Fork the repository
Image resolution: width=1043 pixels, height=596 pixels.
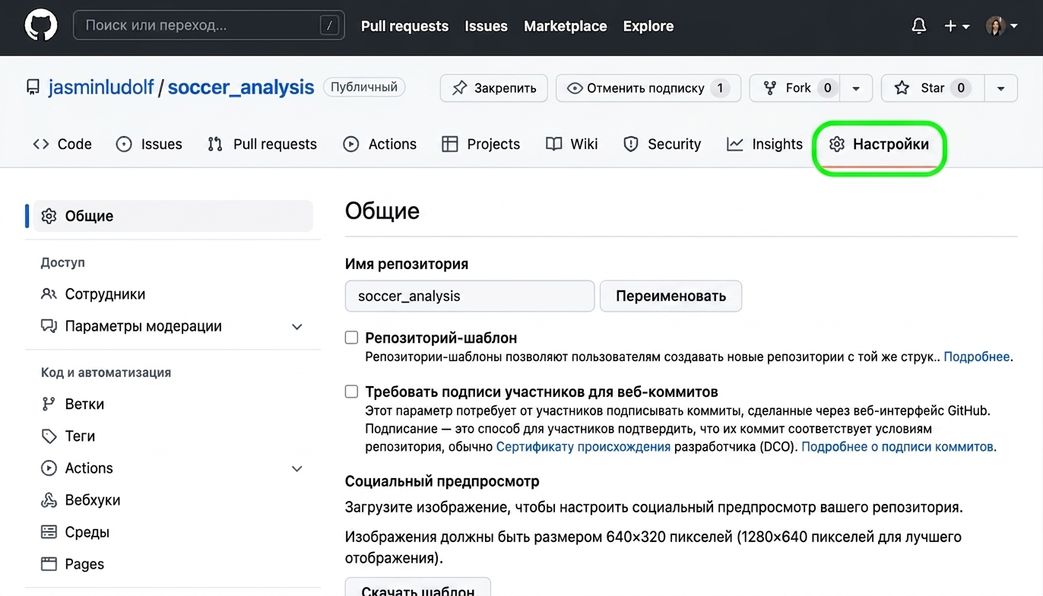coord(795,88)
